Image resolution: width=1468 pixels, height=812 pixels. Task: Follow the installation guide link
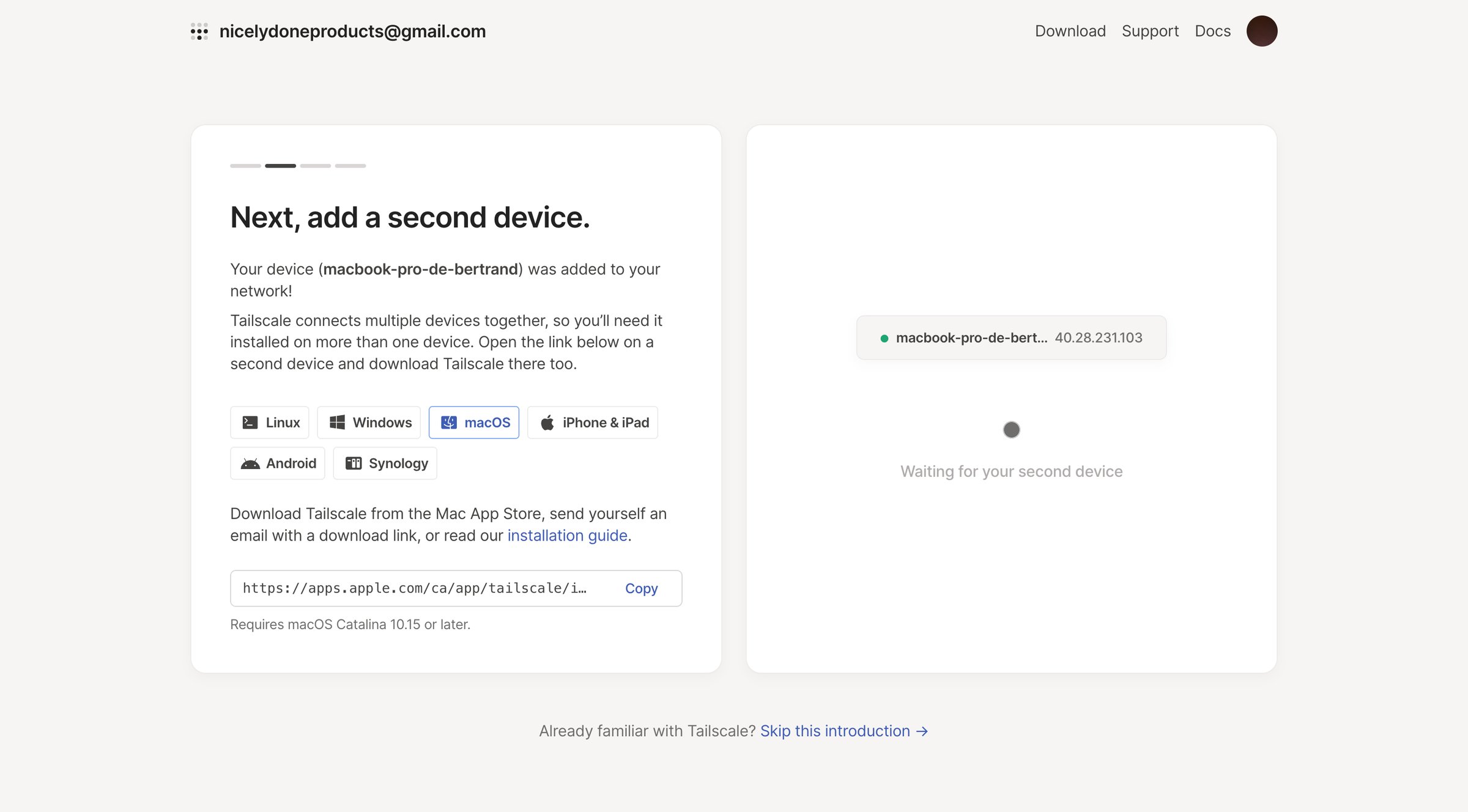[x=568, y=536]
